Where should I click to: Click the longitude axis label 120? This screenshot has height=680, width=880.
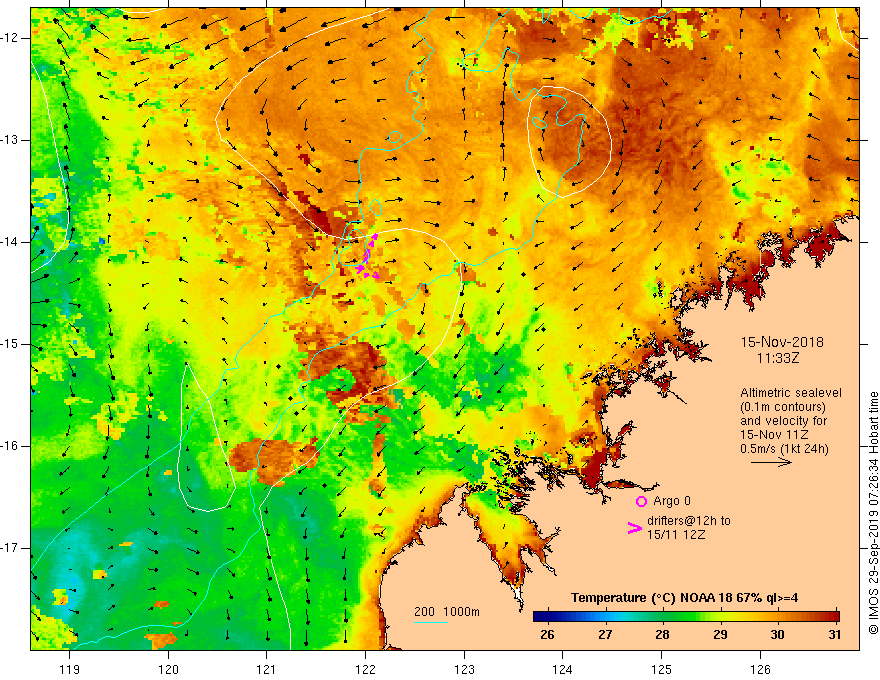pyautogui.click(x=168, y=669)
